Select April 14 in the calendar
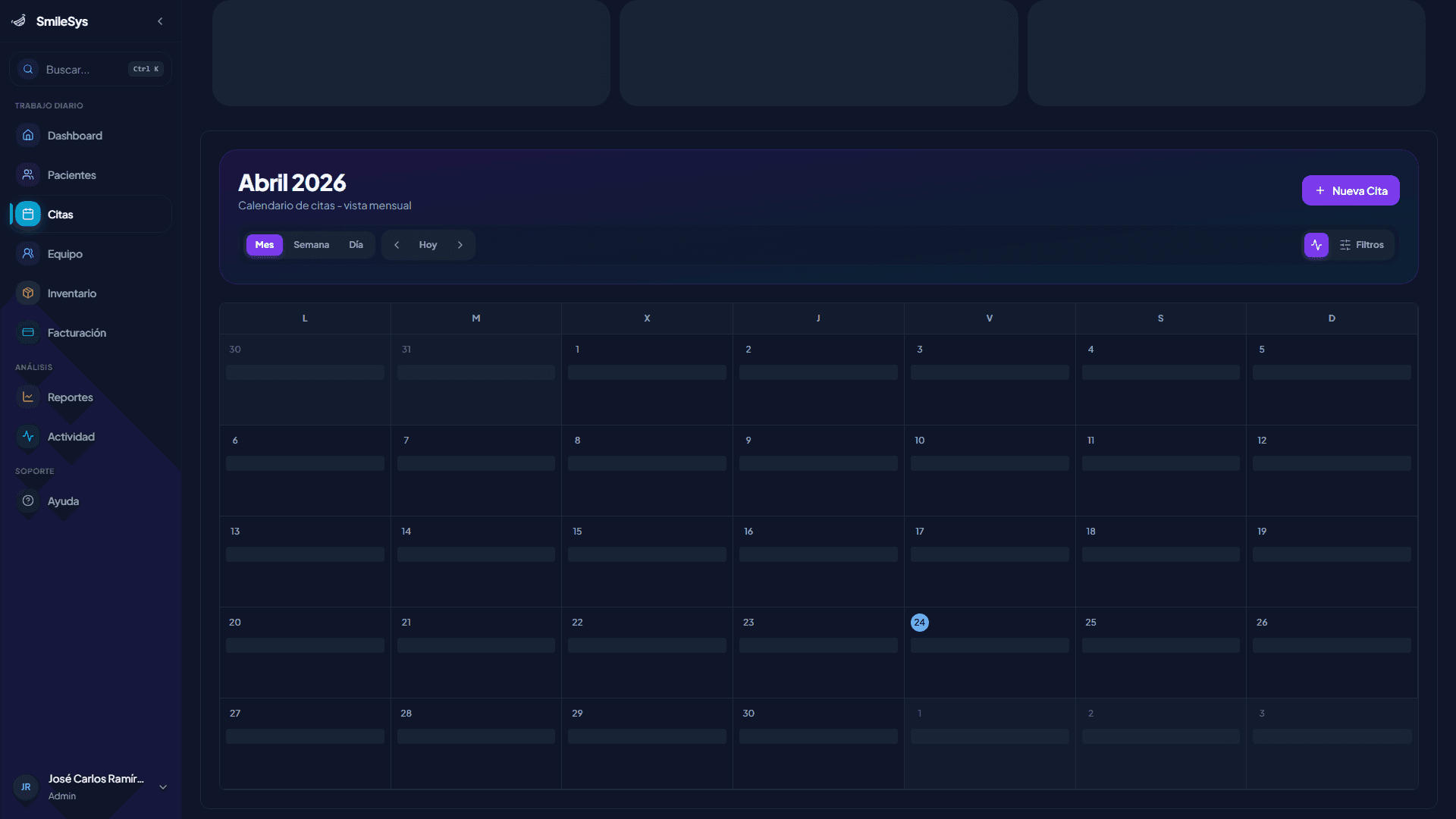The height and width of the screenshot is (819, 1456). (x=476, y=561)
